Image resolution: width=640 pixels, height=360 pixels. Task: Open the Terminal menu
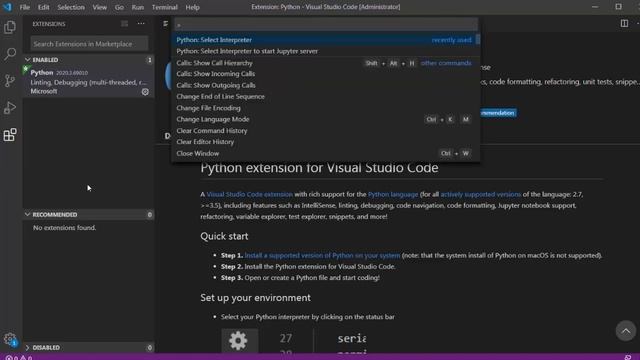(164, 7)
